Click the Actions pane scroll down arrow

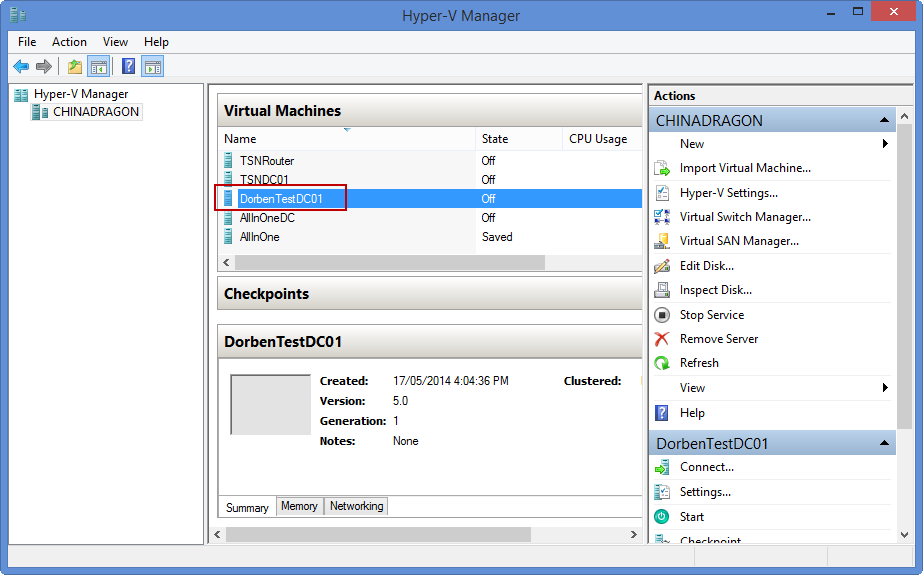(x=905, y=535)
